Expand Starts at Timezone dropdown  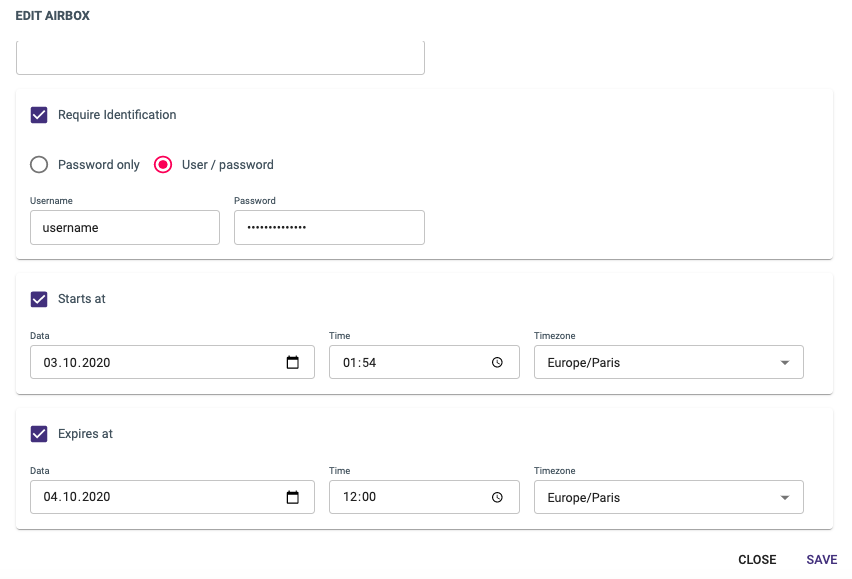[669, 362]
